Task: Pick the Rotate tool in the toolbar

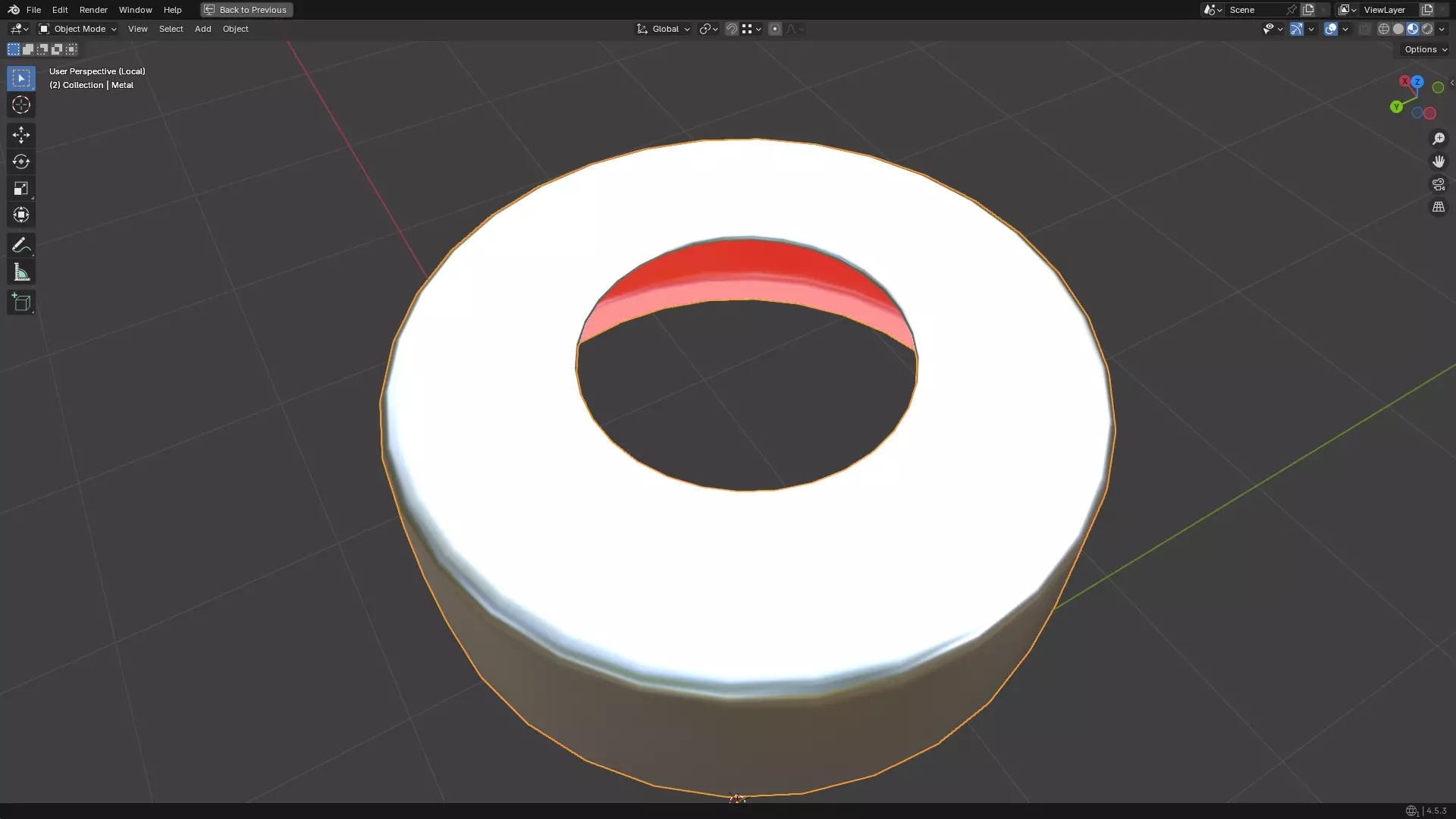Action: 21,162
